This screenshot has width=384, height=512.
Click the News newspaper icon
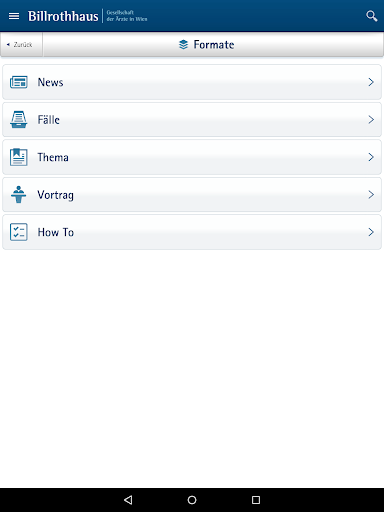19,82
